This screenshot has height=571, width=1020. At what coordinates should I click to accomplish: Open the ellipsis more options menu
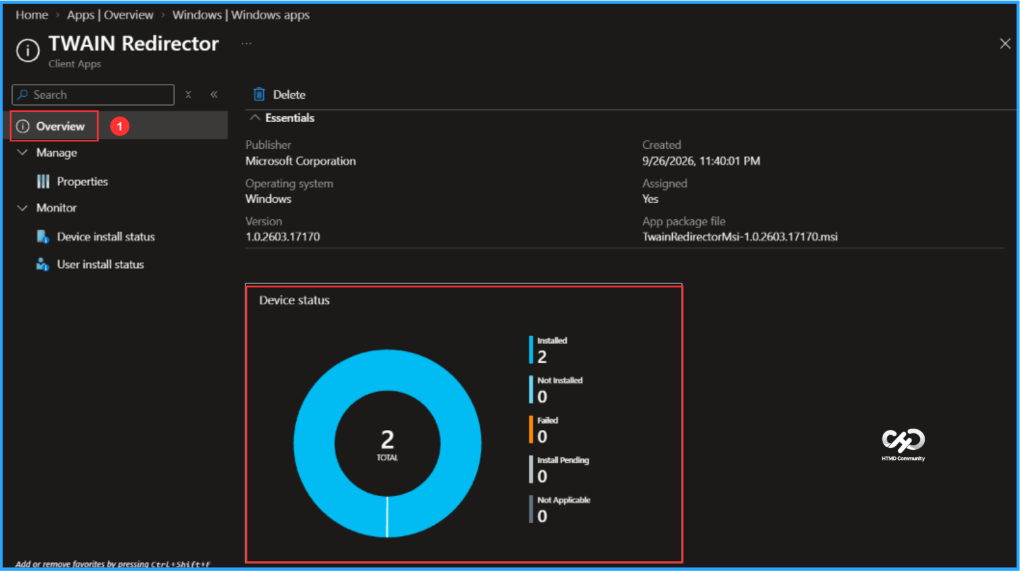pos(247,44)
